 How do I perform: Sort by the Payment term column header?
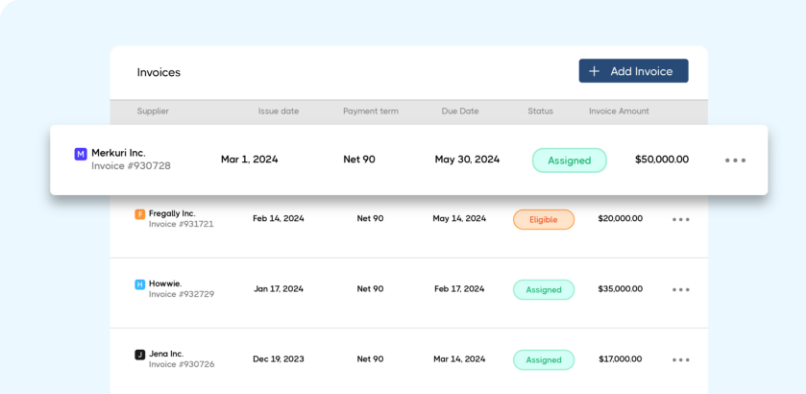tap(371, 112)
